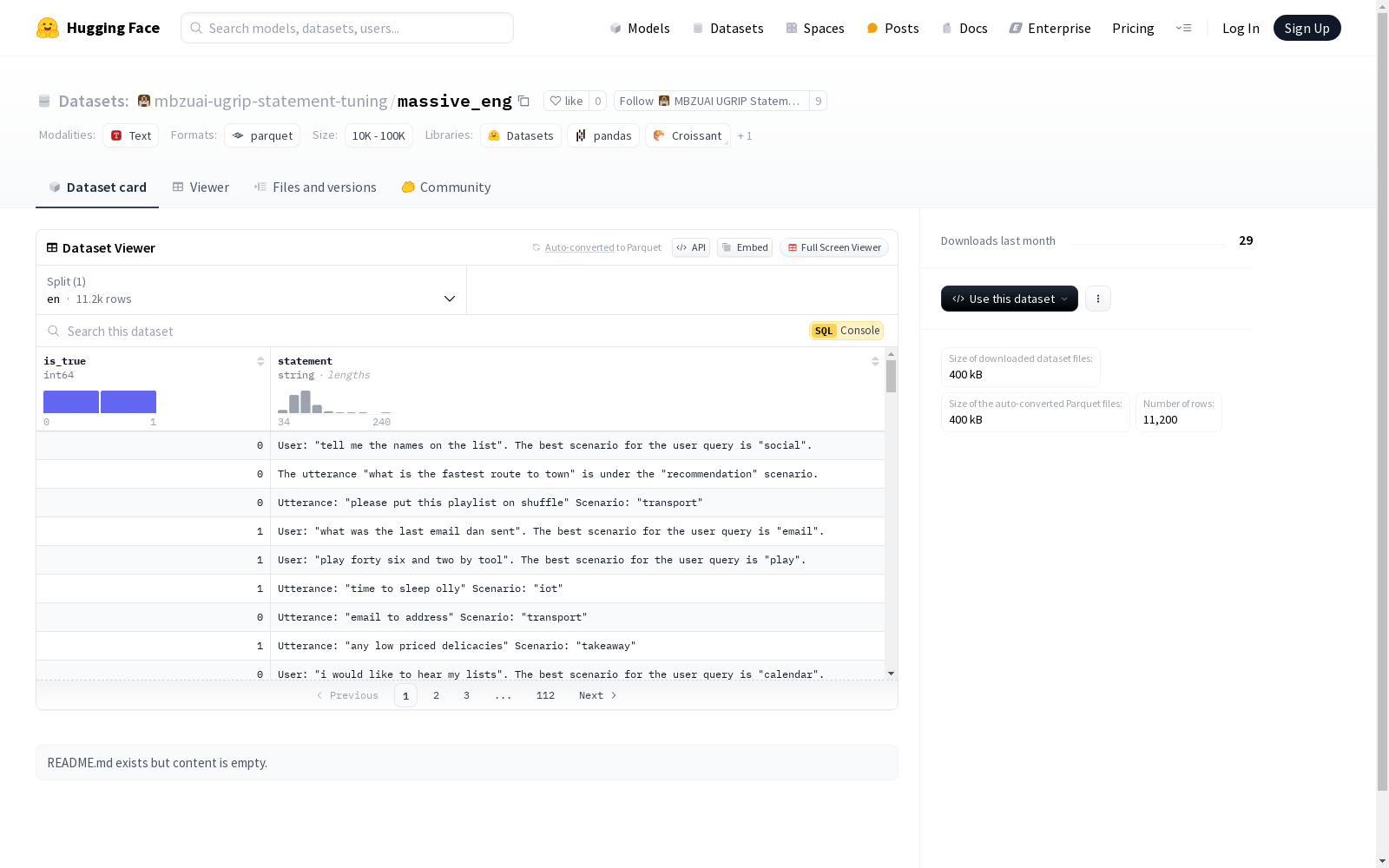Open the Viewer tab
Viewport: 1389px width, 868px height.
click(x=201, y=187)
